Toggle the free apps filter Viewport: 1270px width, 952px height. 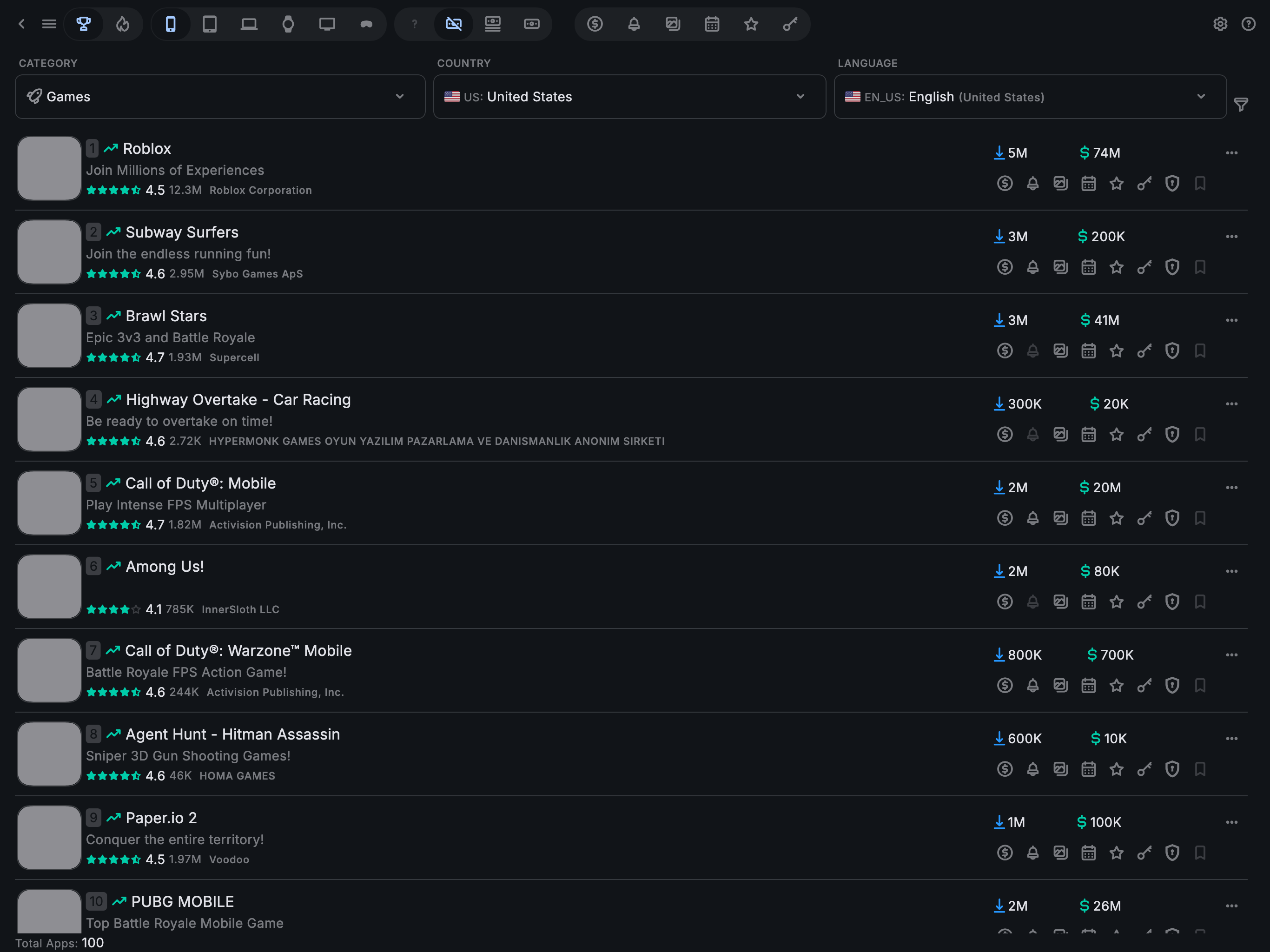[x=454, y=24]
